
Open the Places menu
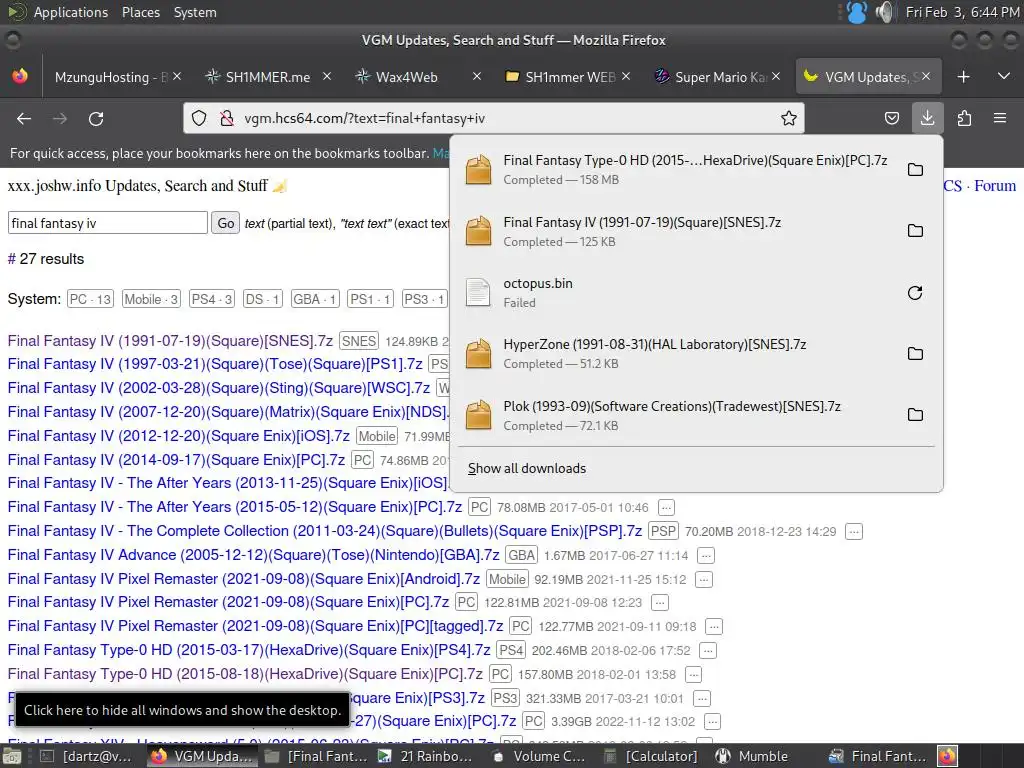pos(140,12)
